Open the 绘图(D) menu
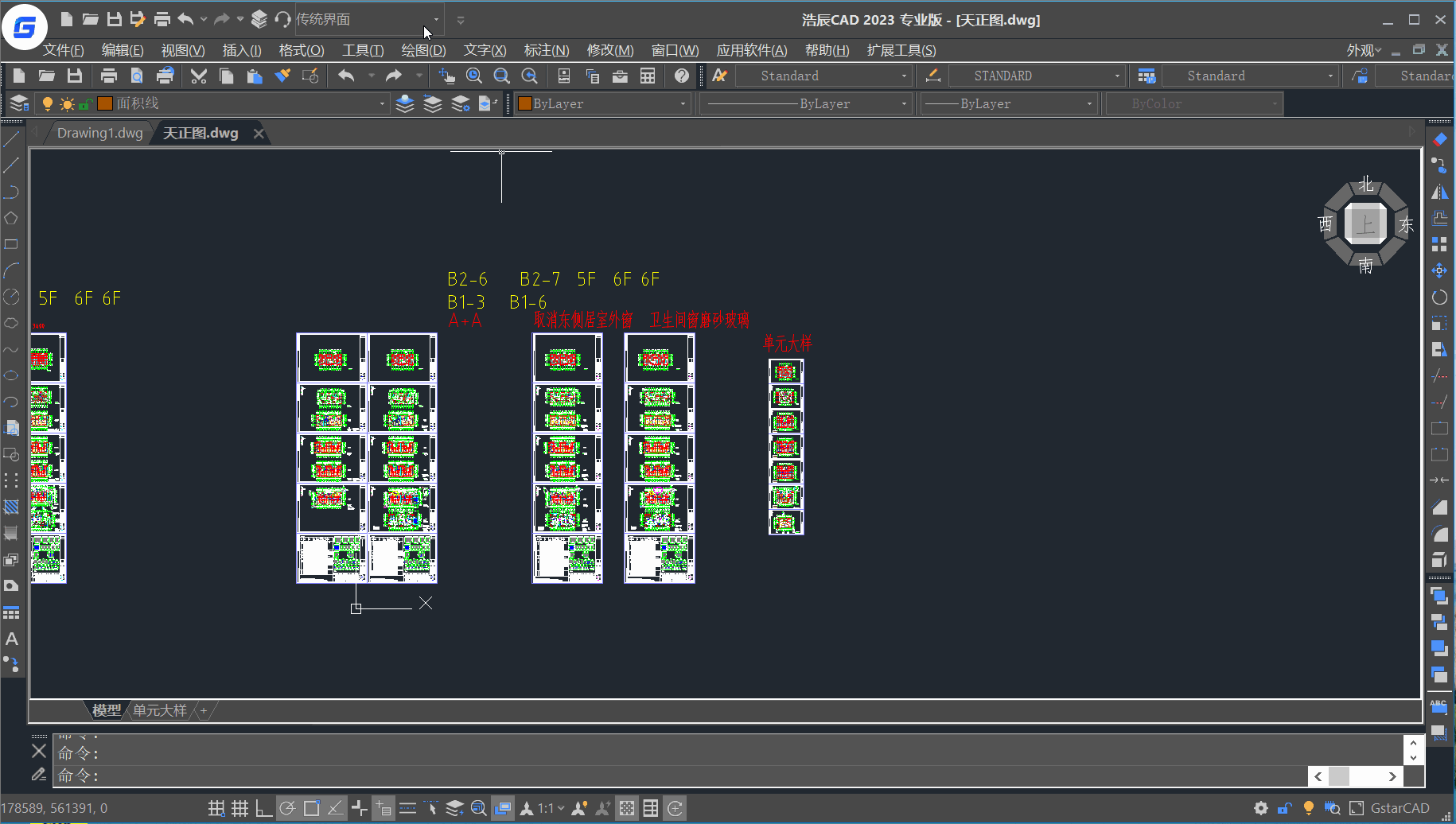This screenshot has width=1456, height=824. point(423,51)
